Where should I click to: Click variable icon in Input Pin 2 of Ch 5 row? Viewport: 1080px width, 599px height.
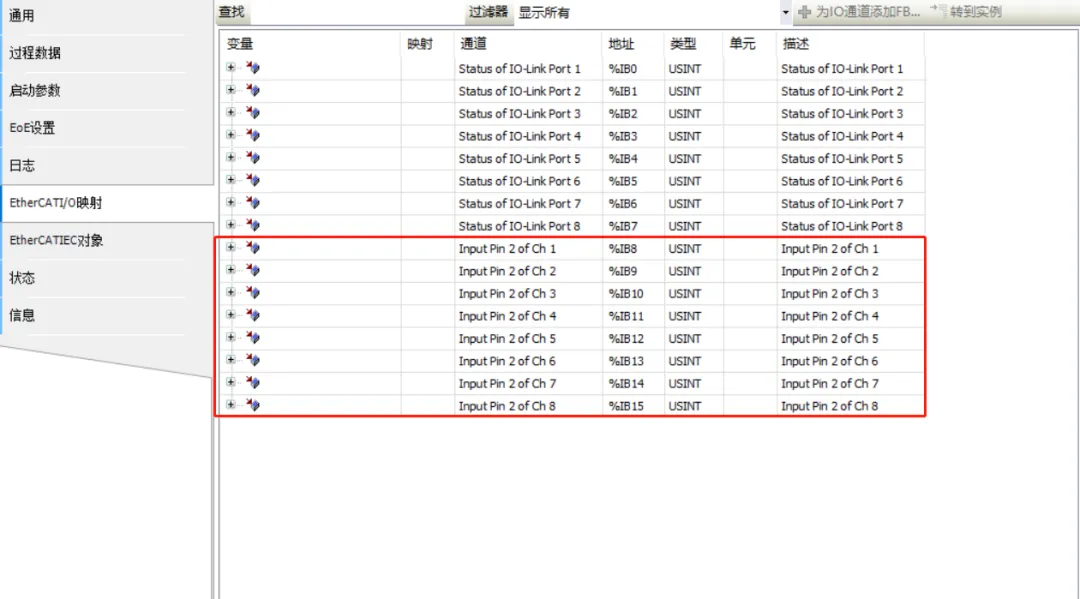click(x=253, y=338)
